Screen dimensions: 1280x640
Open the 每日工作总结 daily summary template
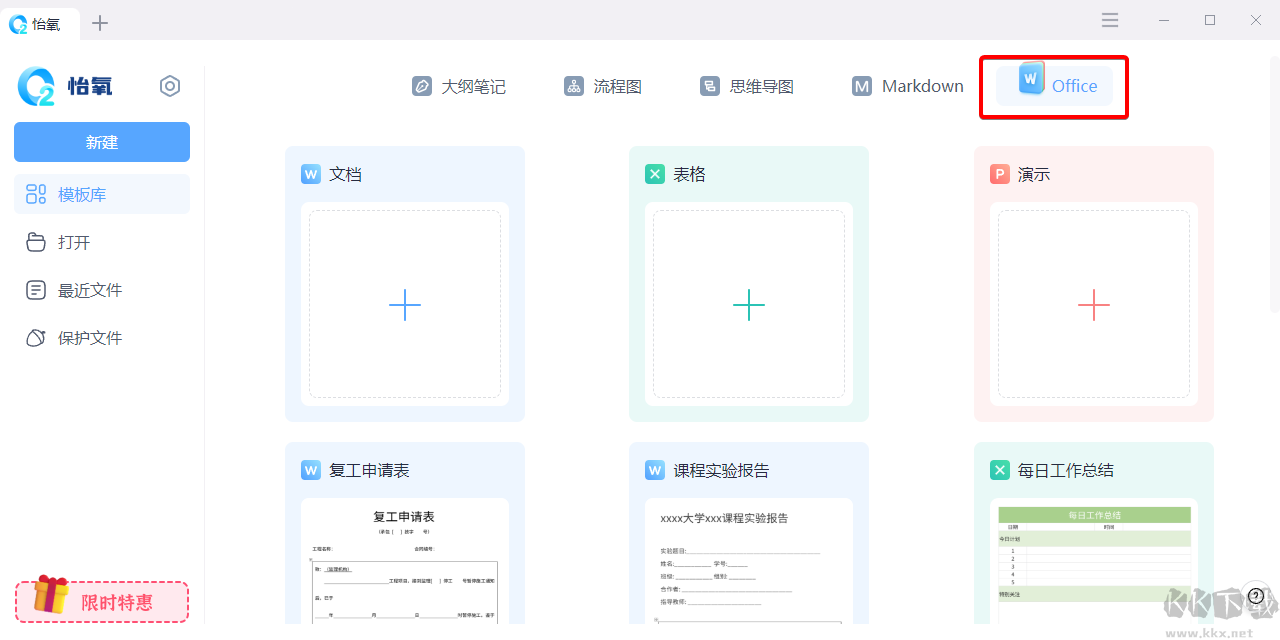pos(1093,550)
